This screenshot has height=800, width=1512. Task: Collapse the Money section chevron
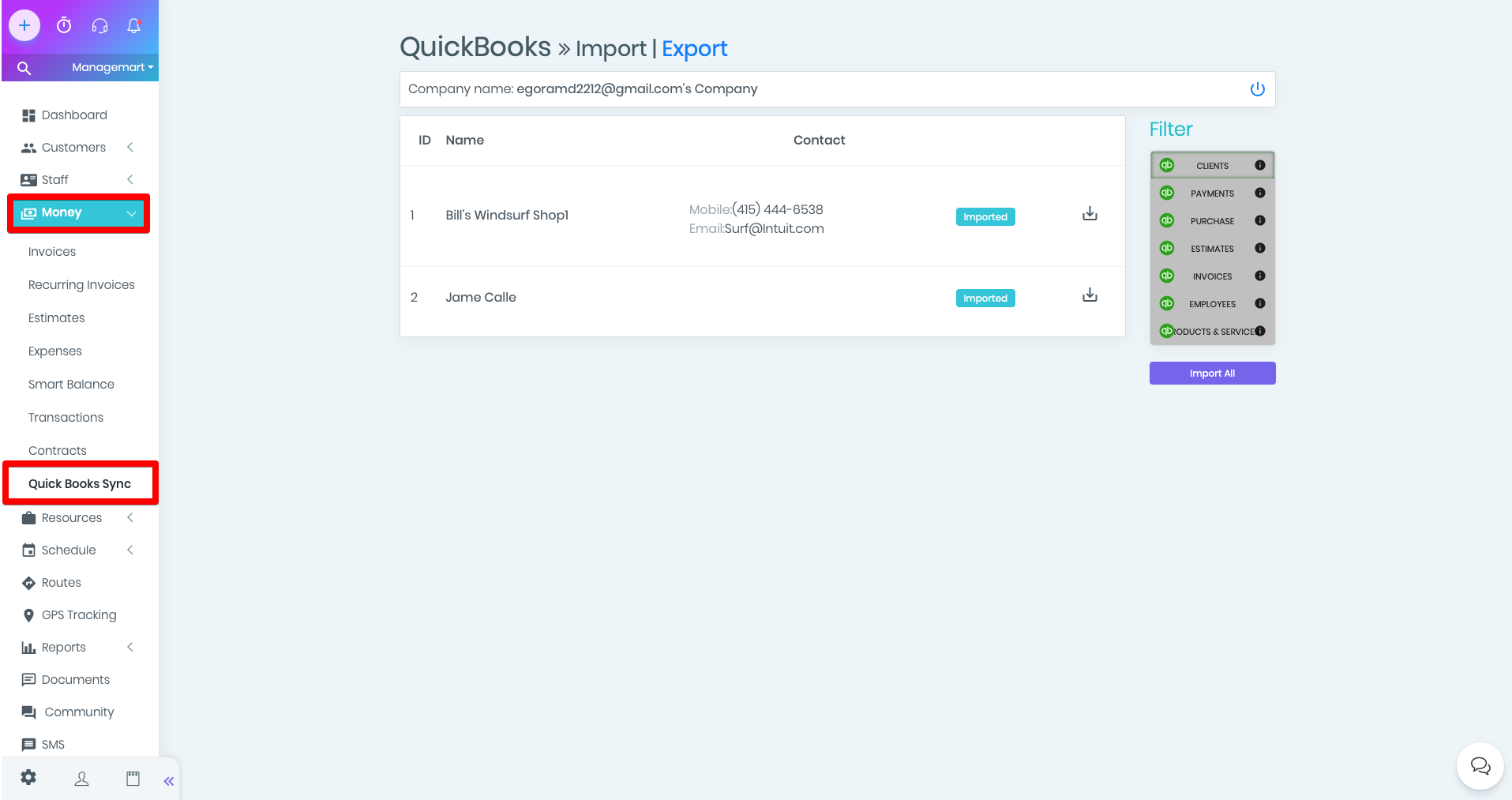click(x=131, y=213)
